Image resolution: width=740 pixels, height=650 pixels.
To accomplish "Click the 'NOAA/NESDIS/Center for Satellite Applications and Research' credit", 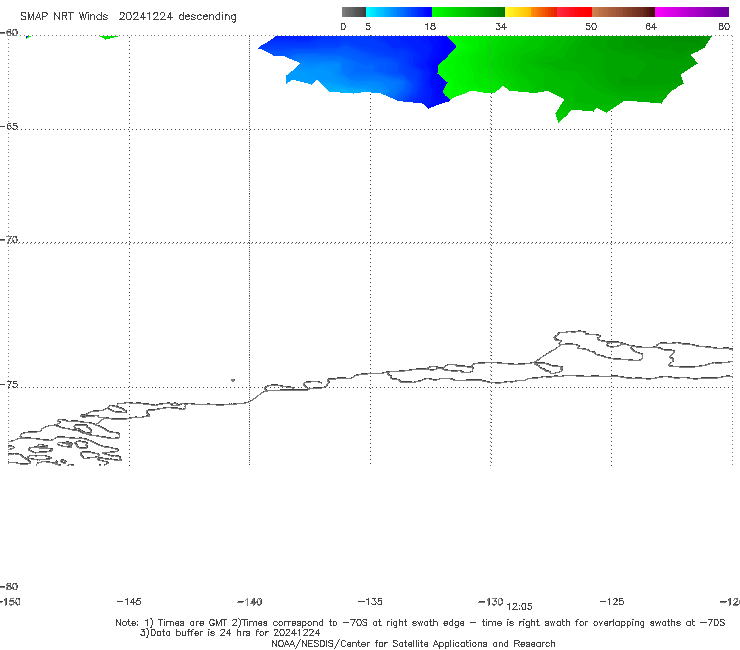I will tap(413, 644).
